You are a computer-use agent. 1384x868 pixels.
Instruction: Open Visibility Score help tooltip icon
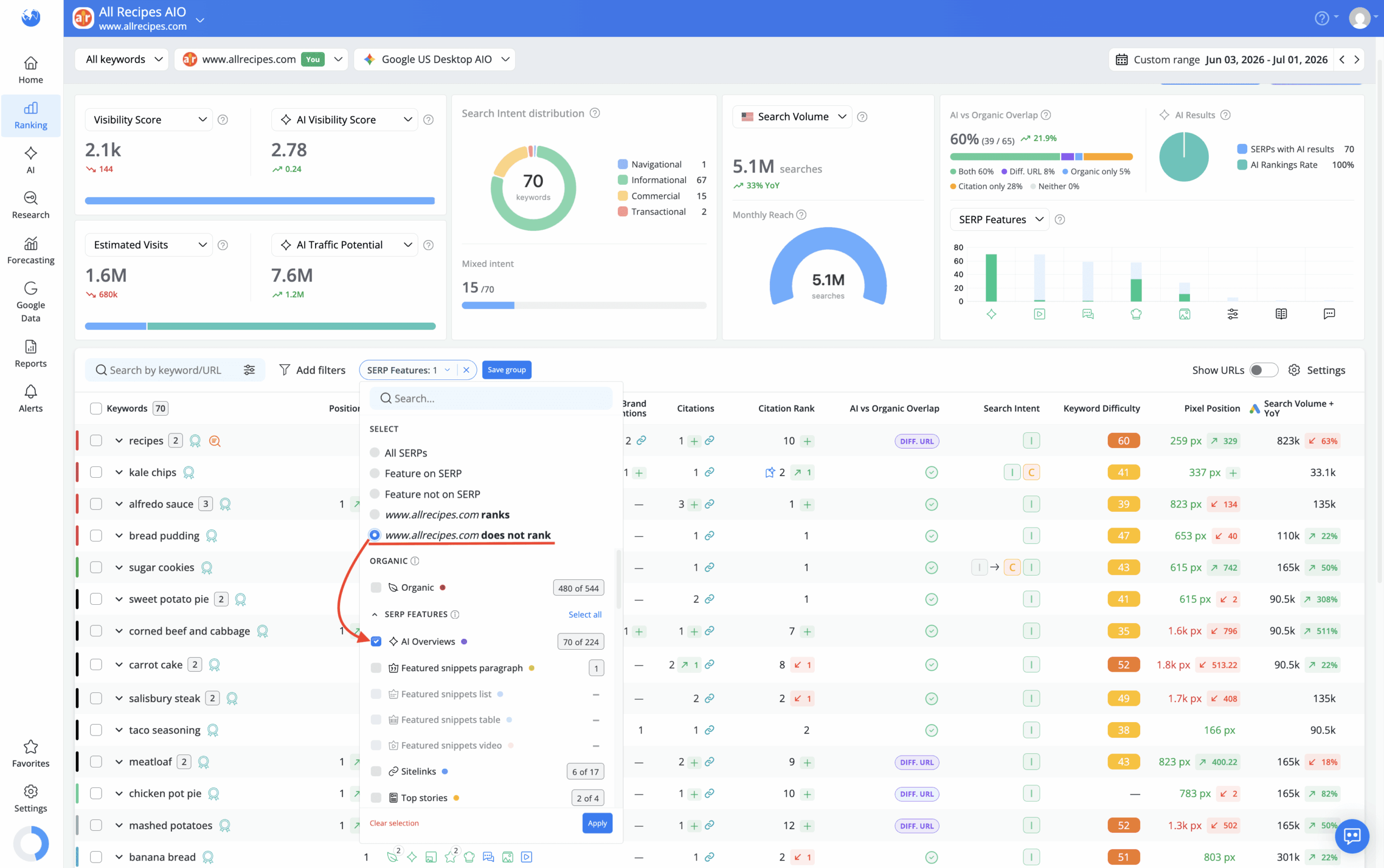pyautogui.click(x=223, y=119)
